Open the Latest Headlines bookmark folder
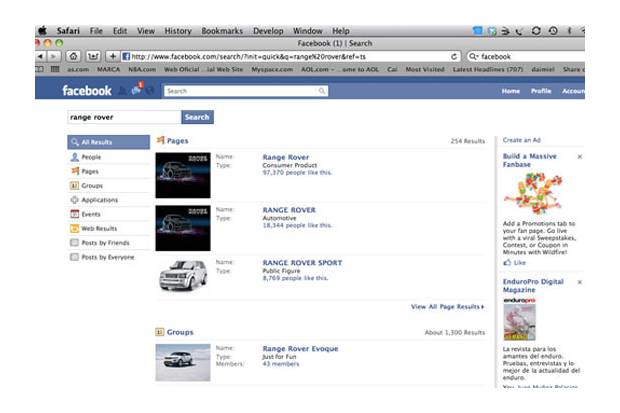 point(488,69)
